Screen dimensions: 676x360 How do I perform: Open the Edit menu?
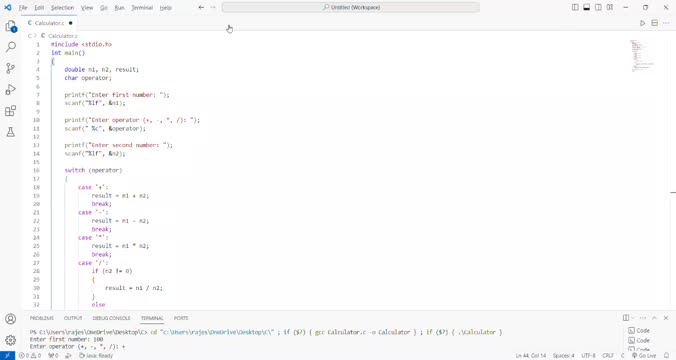coord(39,8)
